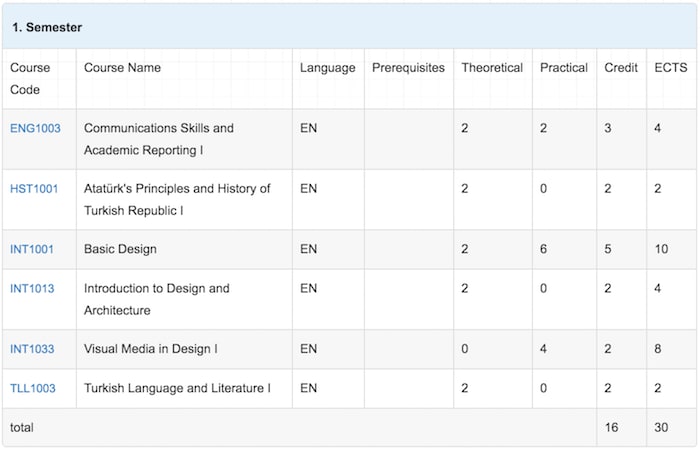Open the INT1001 course link

click(32, 249)
